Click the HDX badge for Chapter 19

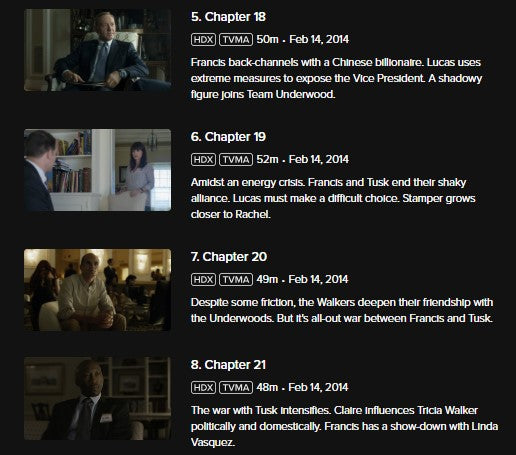[203, 160]
